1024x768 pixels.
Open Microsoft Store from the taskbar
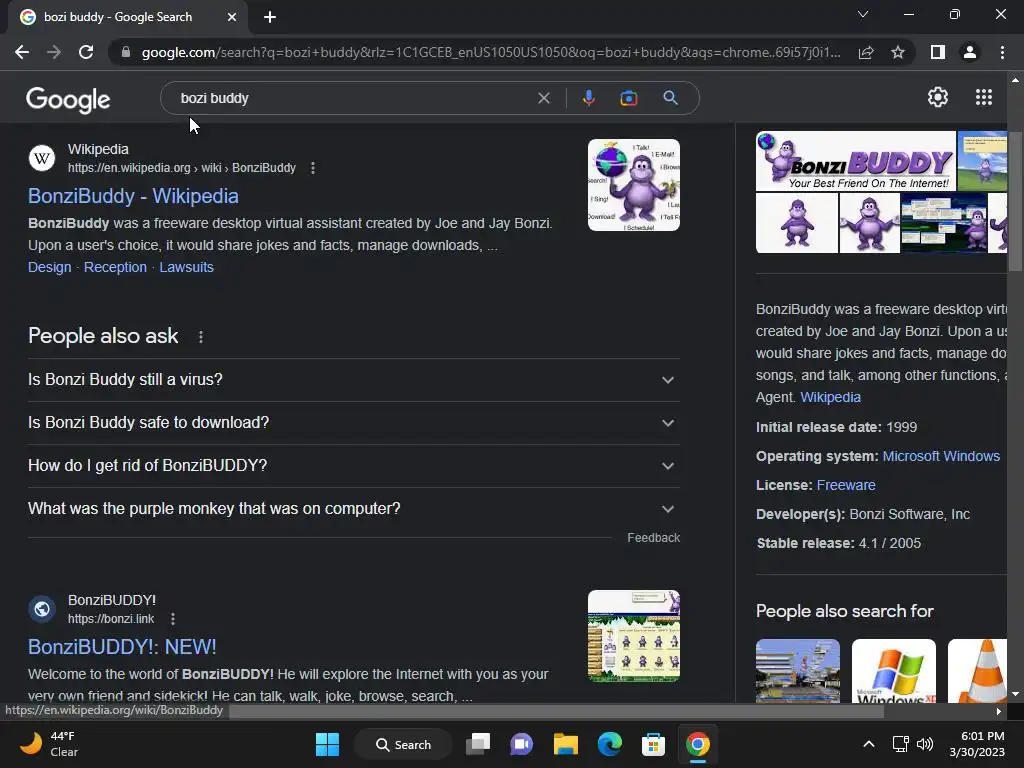click(x=653, y=744)
